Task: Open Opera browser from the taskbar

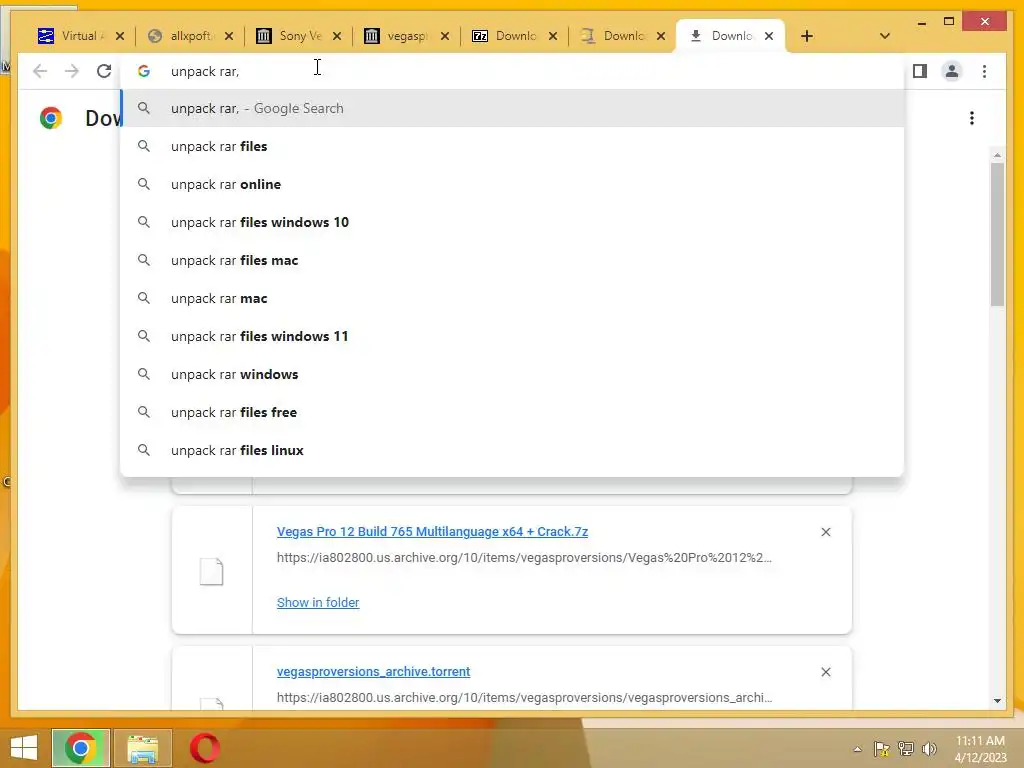Action: (x=204, y=748)
